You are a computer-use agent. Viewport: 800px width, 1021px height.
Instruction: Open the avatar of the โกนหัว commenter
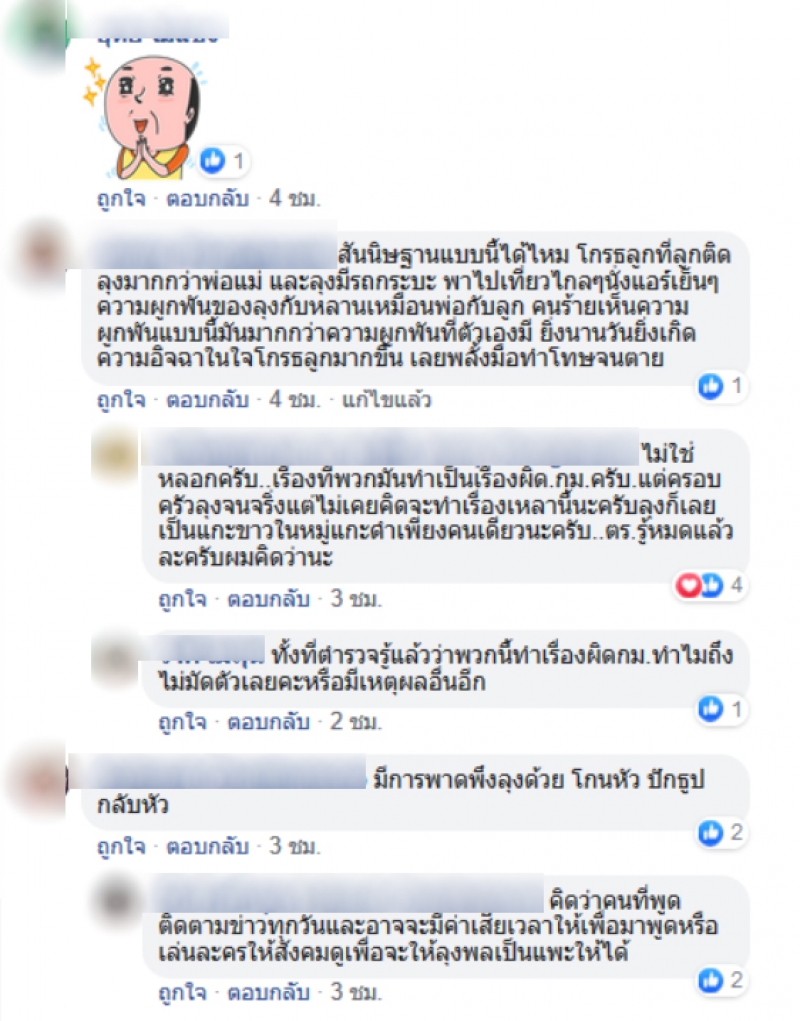tap(38, 780)
